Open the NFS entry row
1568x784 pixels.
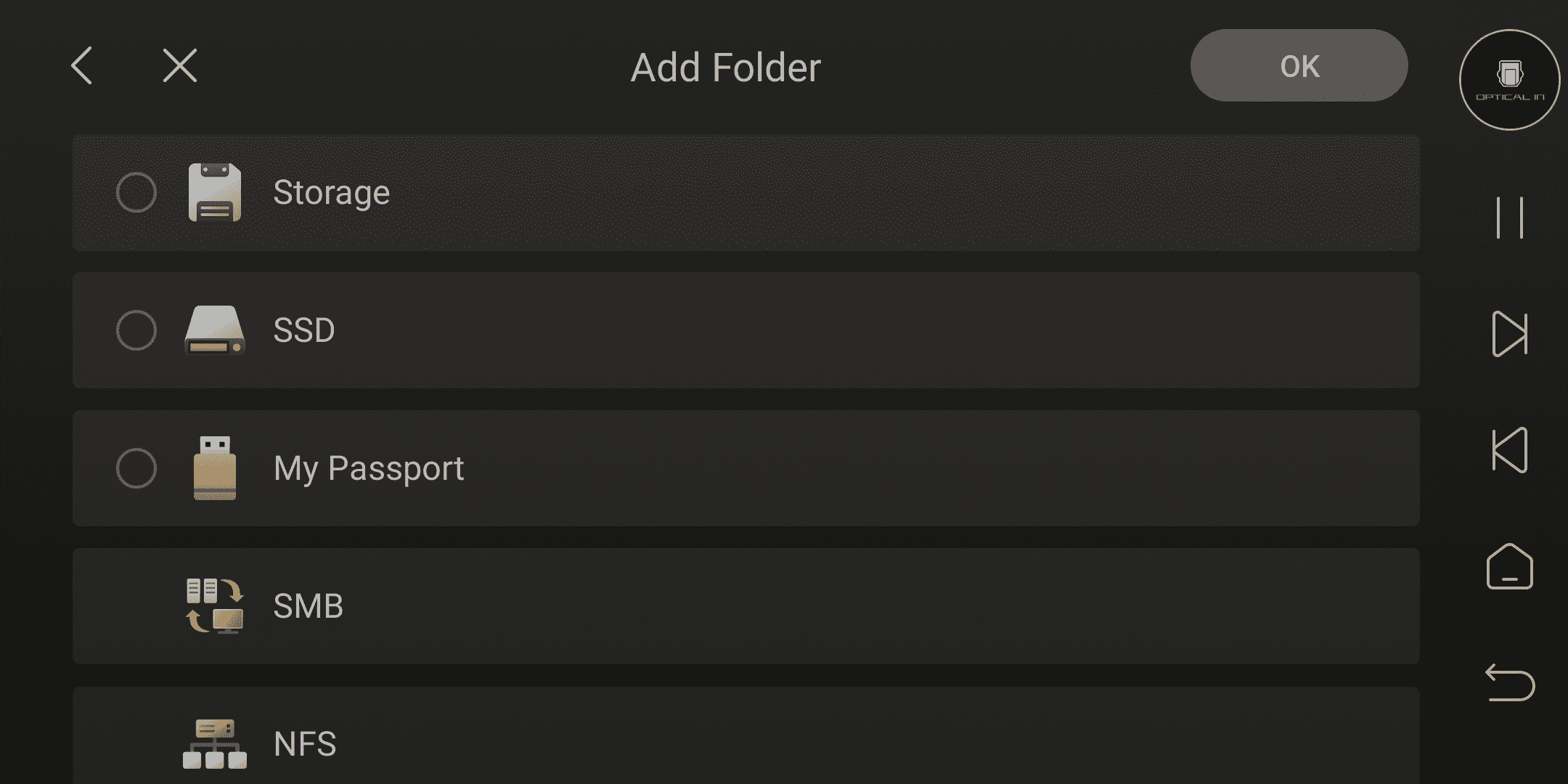point(746,735)
